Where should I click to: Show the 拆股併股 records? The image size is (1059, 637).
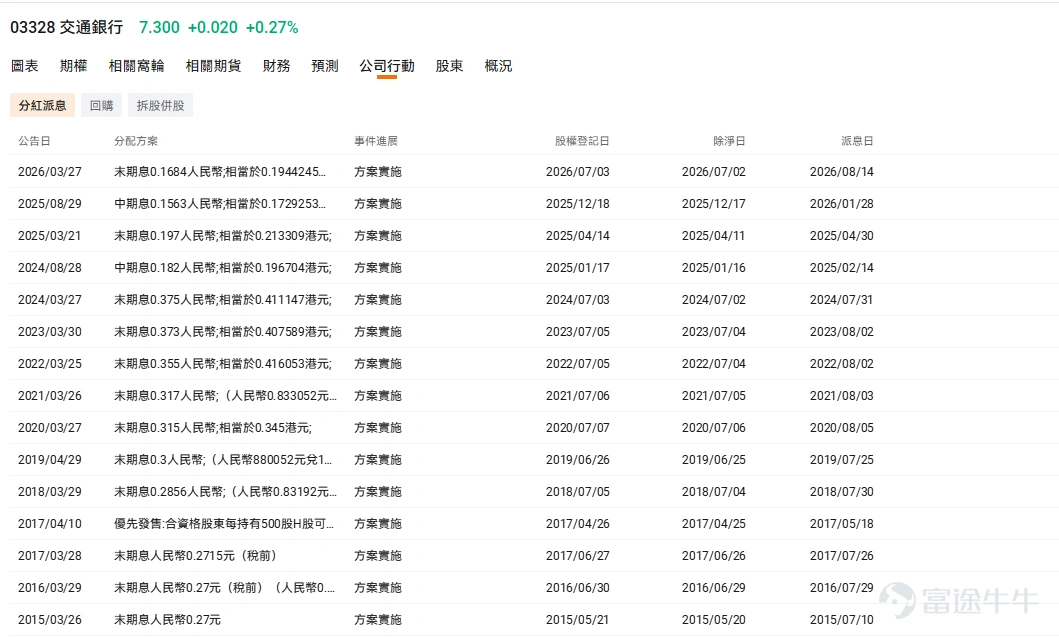161,105
